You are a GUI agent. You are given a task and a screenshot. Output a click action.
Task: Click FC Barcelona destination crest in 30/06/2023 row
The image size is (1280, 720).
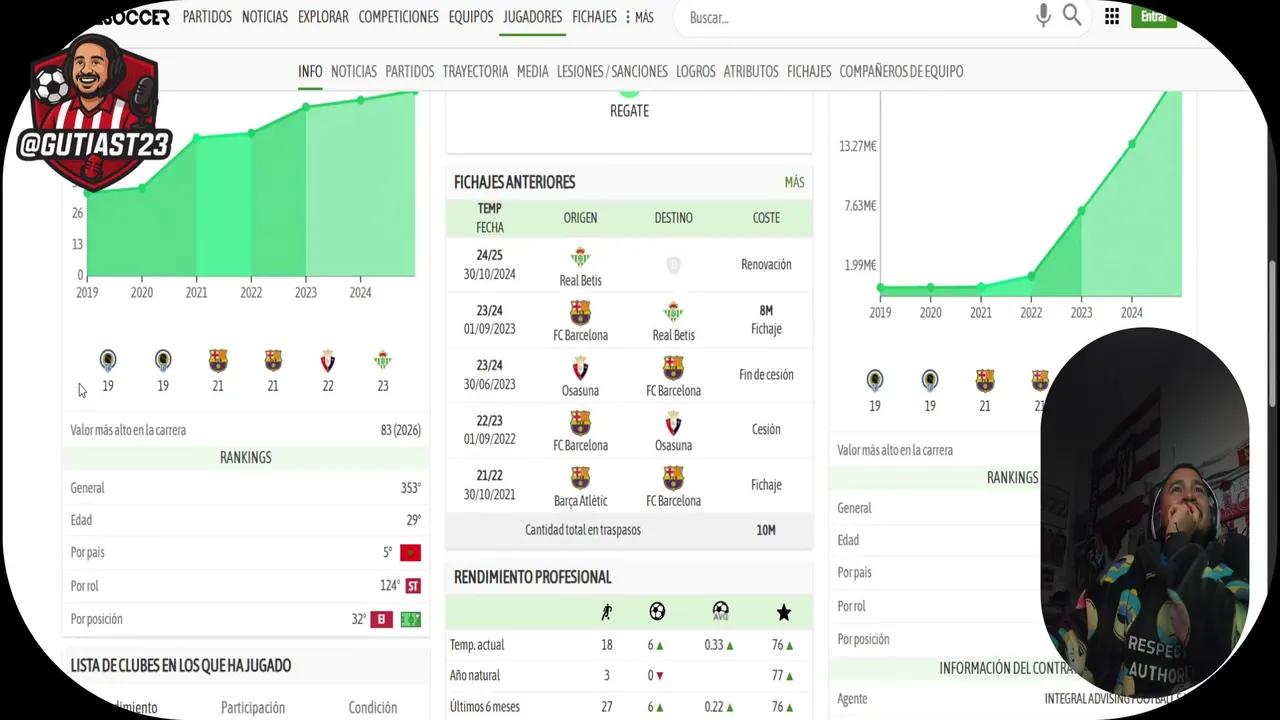(x=673, y=368)
